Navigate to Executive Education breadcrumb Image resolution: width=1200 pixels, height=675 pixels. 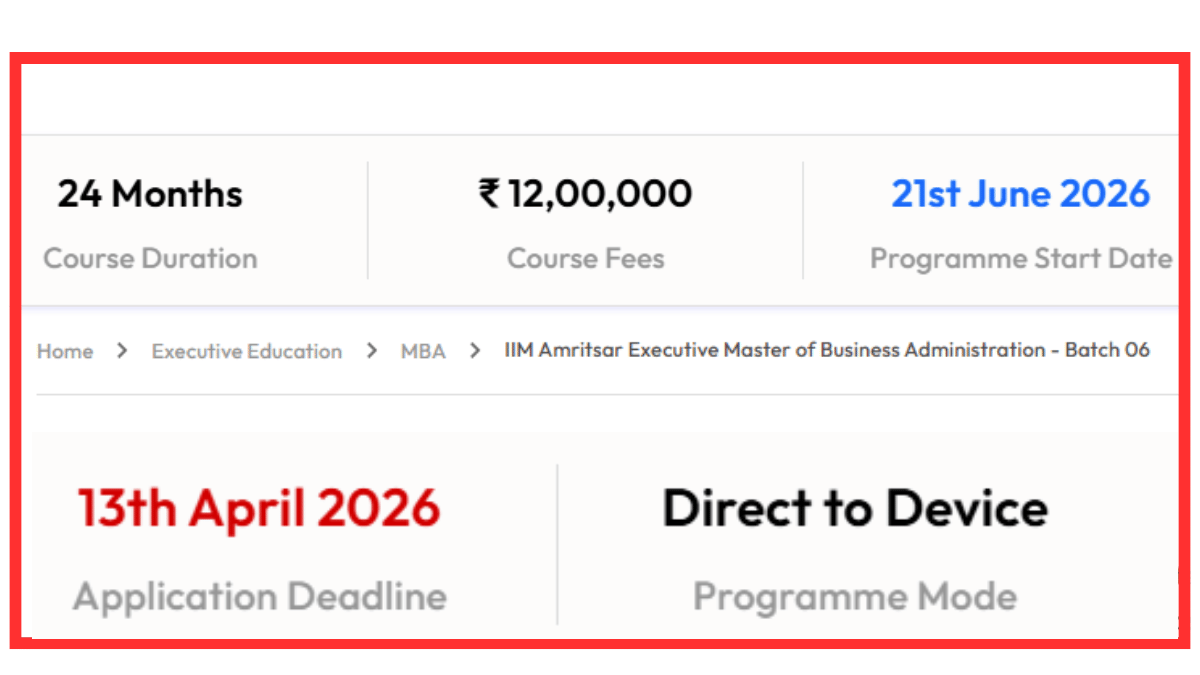tap(246, 351)
